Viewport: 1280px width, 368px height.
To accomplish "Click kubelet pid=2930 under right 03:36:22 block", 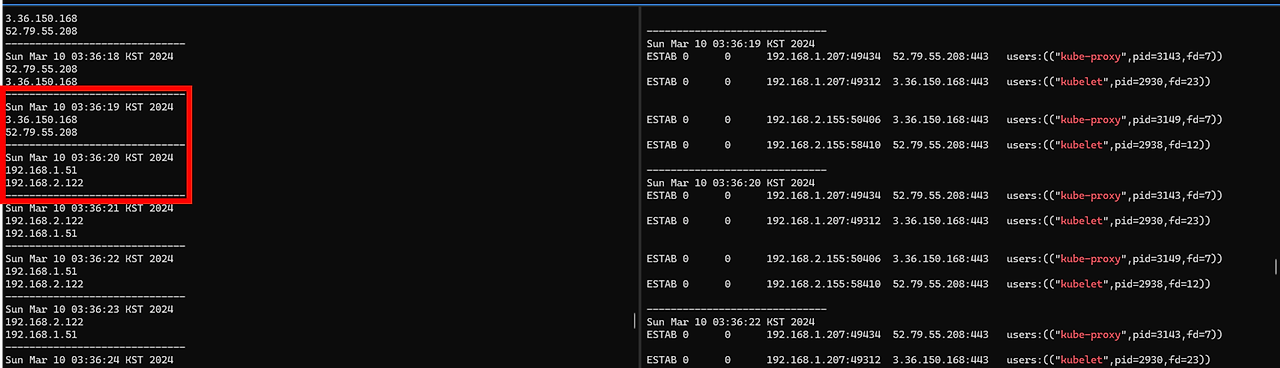I will [1108, 360].
